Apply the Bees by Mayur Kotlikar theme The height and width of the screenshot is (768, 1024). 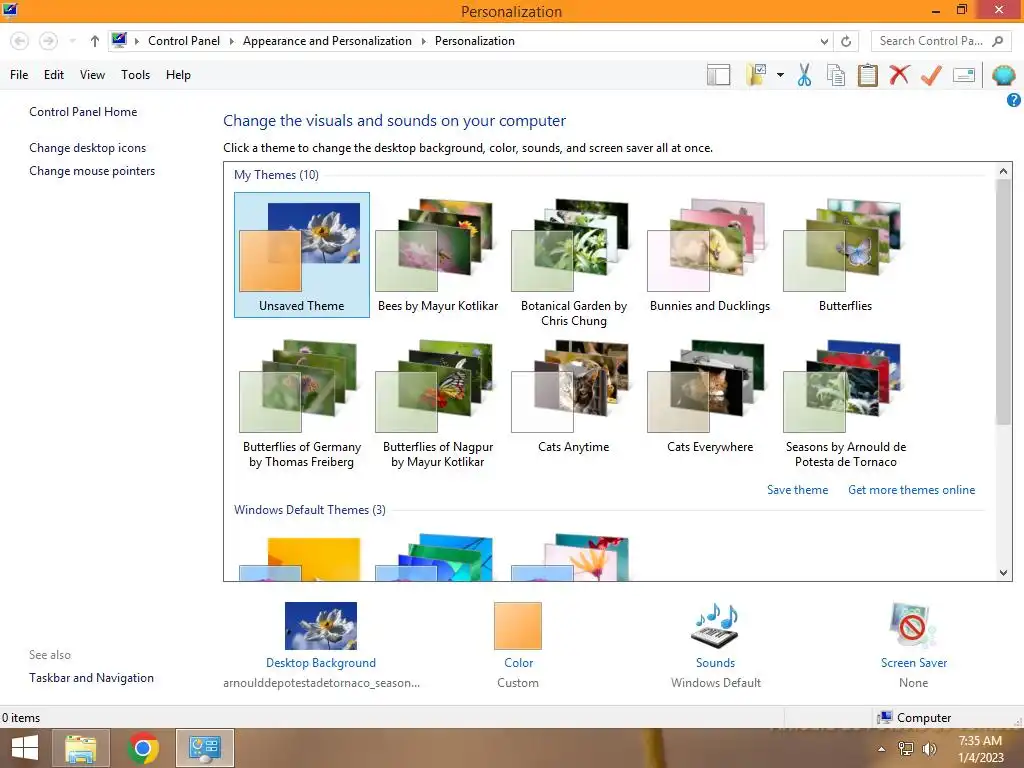tap(438, 255)
